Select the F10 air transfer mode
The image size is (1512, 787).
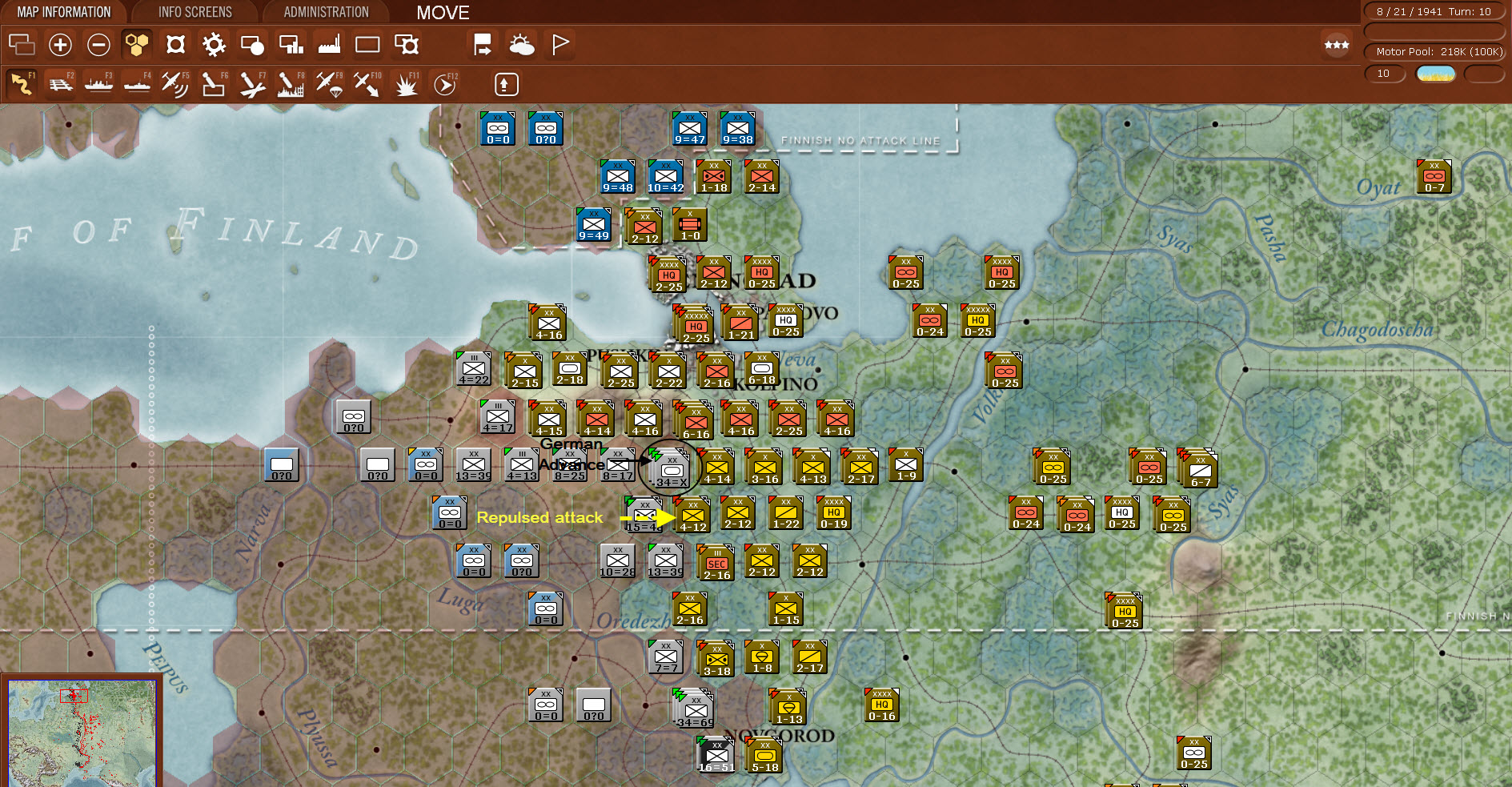tap(367, 84)
